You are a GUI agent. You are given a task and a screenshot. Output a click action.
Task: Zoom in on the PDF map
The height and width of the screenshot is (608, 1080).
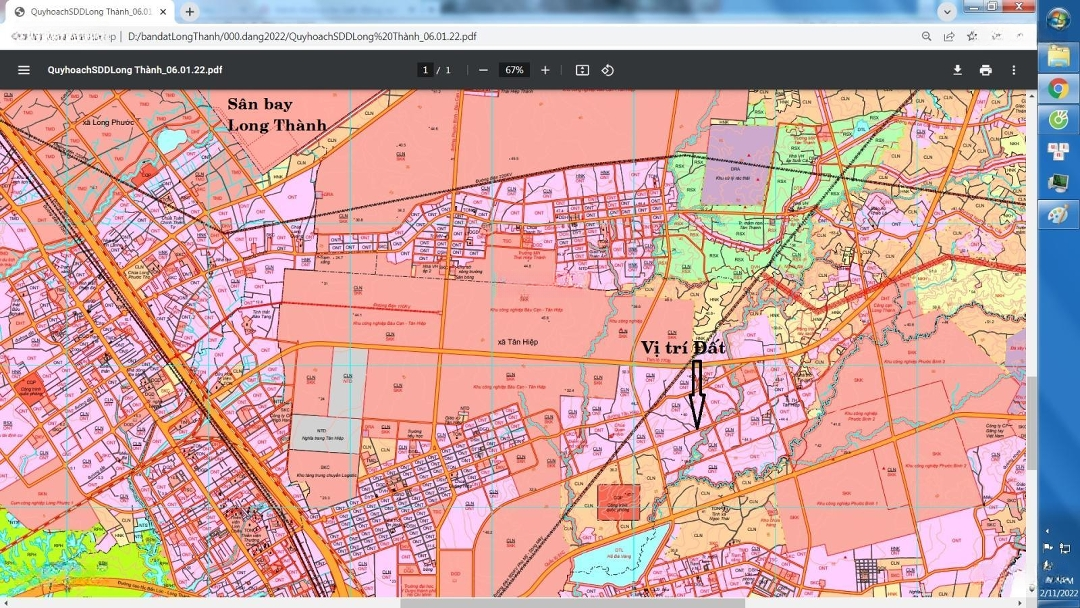coord(545,70)
